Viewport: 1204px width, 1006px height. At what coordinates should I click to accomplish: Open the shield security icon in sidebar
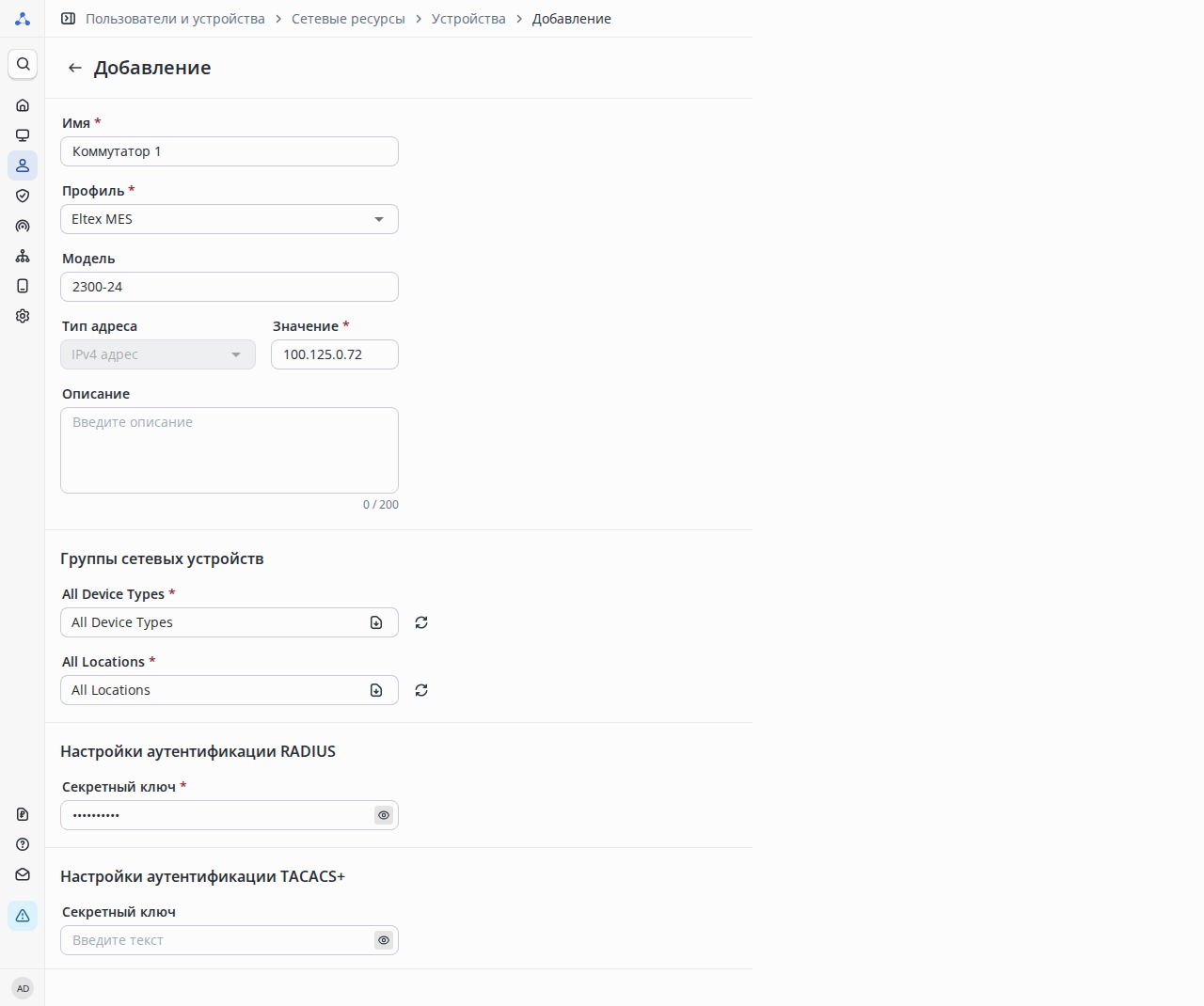(x=23, y=196)
